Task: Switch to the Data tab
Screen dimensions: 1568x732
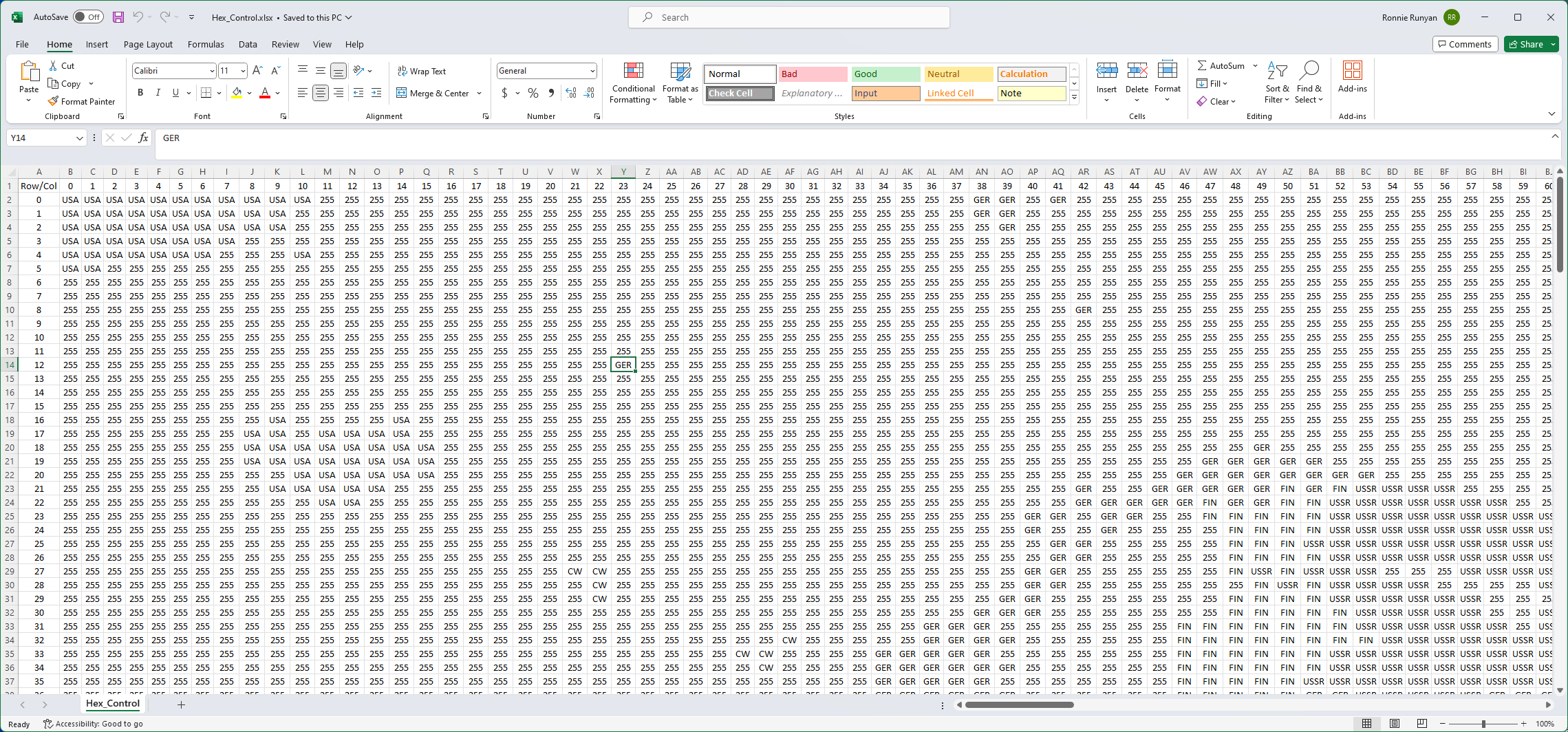Action: coord(248,44)
